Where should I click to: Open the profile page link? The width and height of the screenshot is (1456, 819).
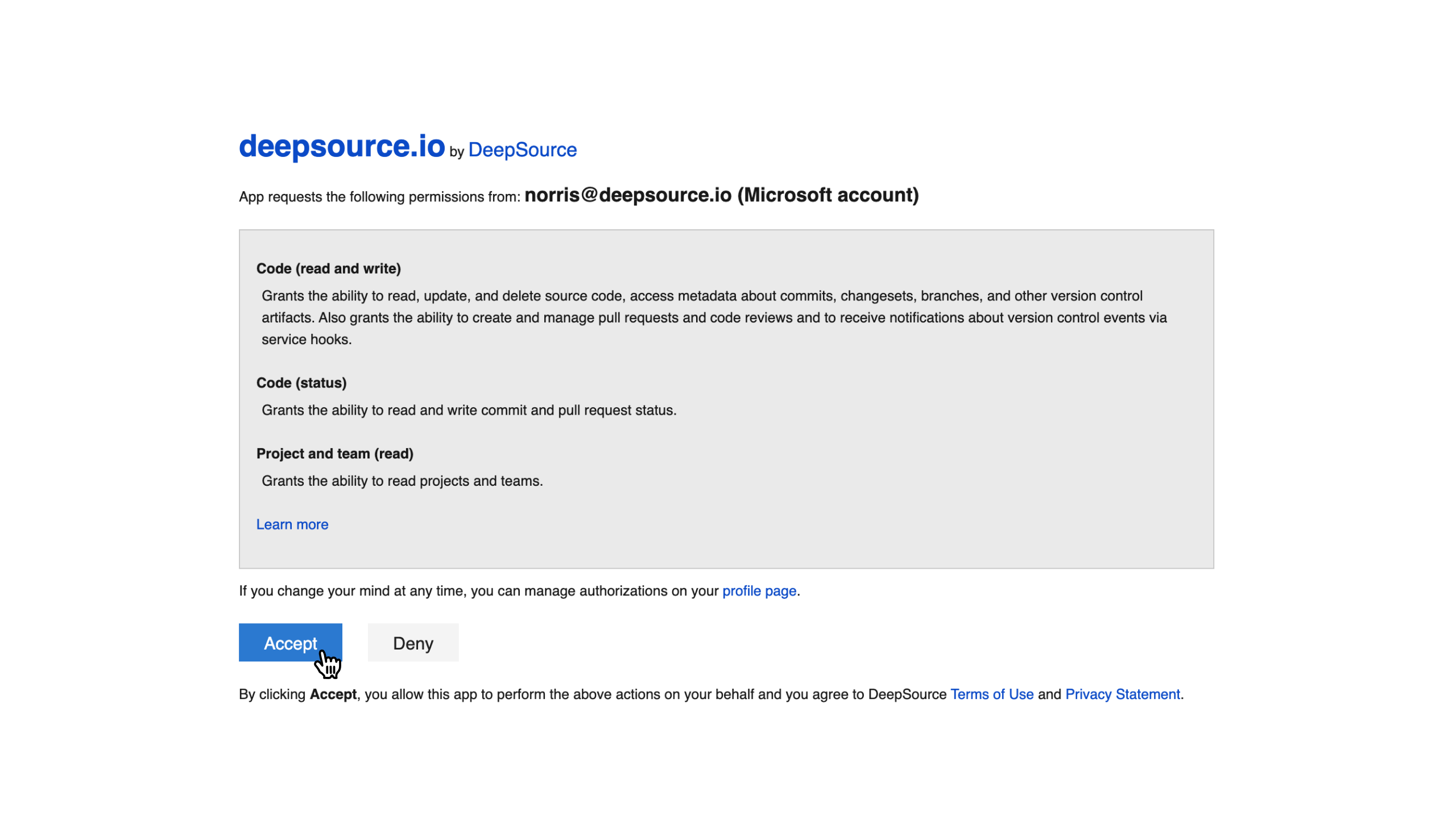[759, 591]
